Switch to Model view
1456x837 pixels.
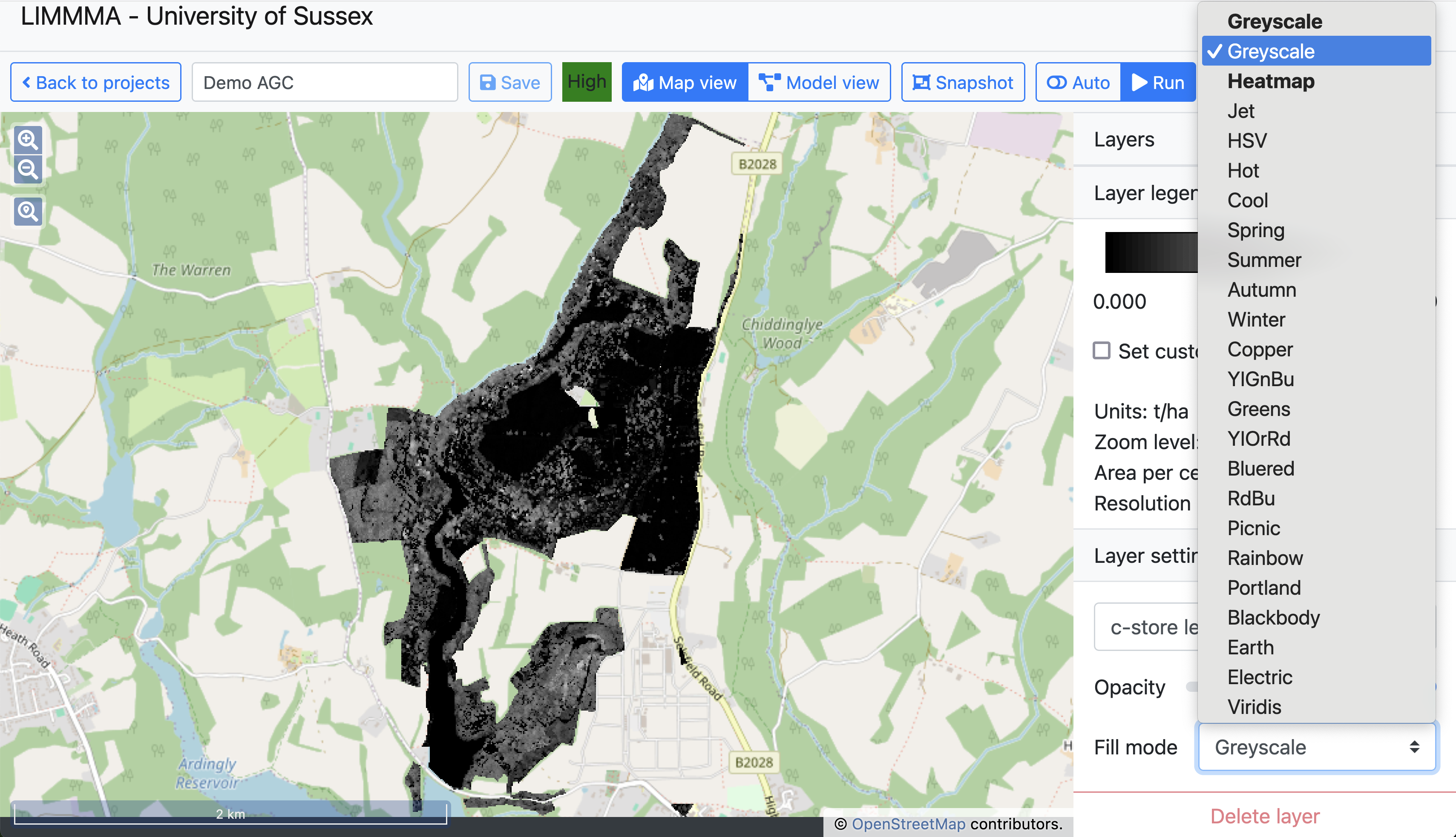point(819,83)
